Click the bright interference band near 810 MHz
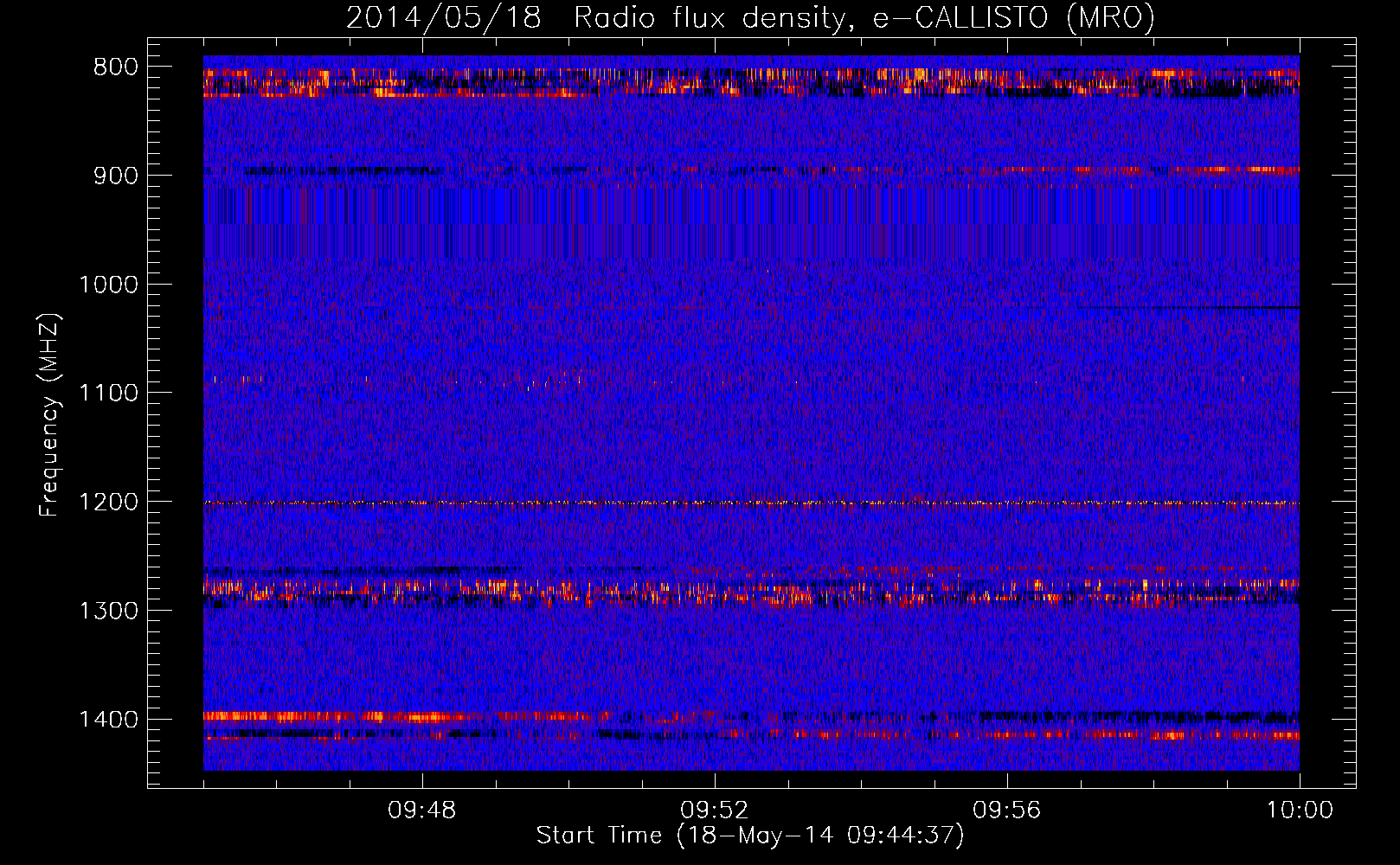Screen dimensions: 1400x865 tap(751, 82)
